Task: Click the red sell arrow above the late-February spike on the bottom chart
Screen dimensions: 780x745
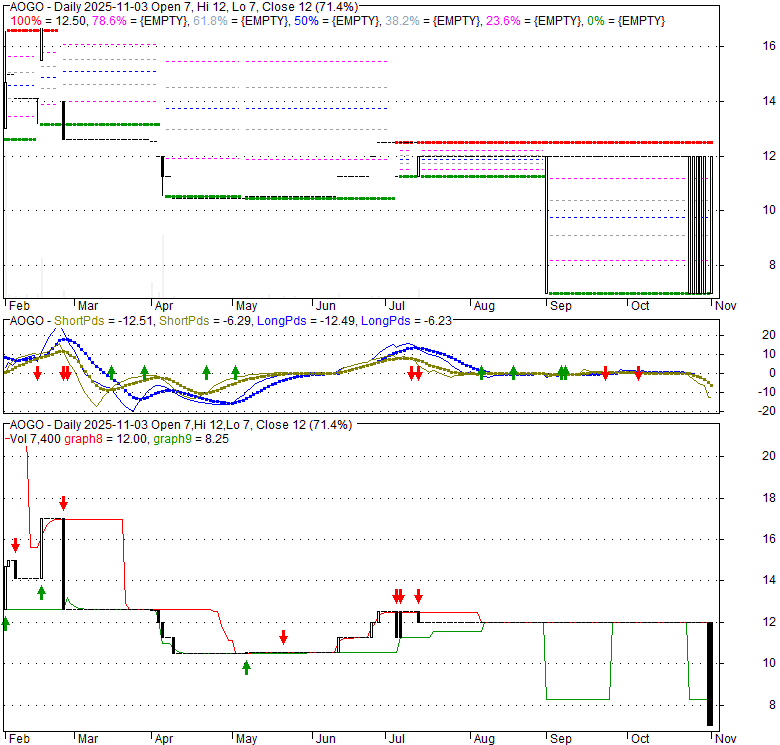Action: tap(63, 503)
